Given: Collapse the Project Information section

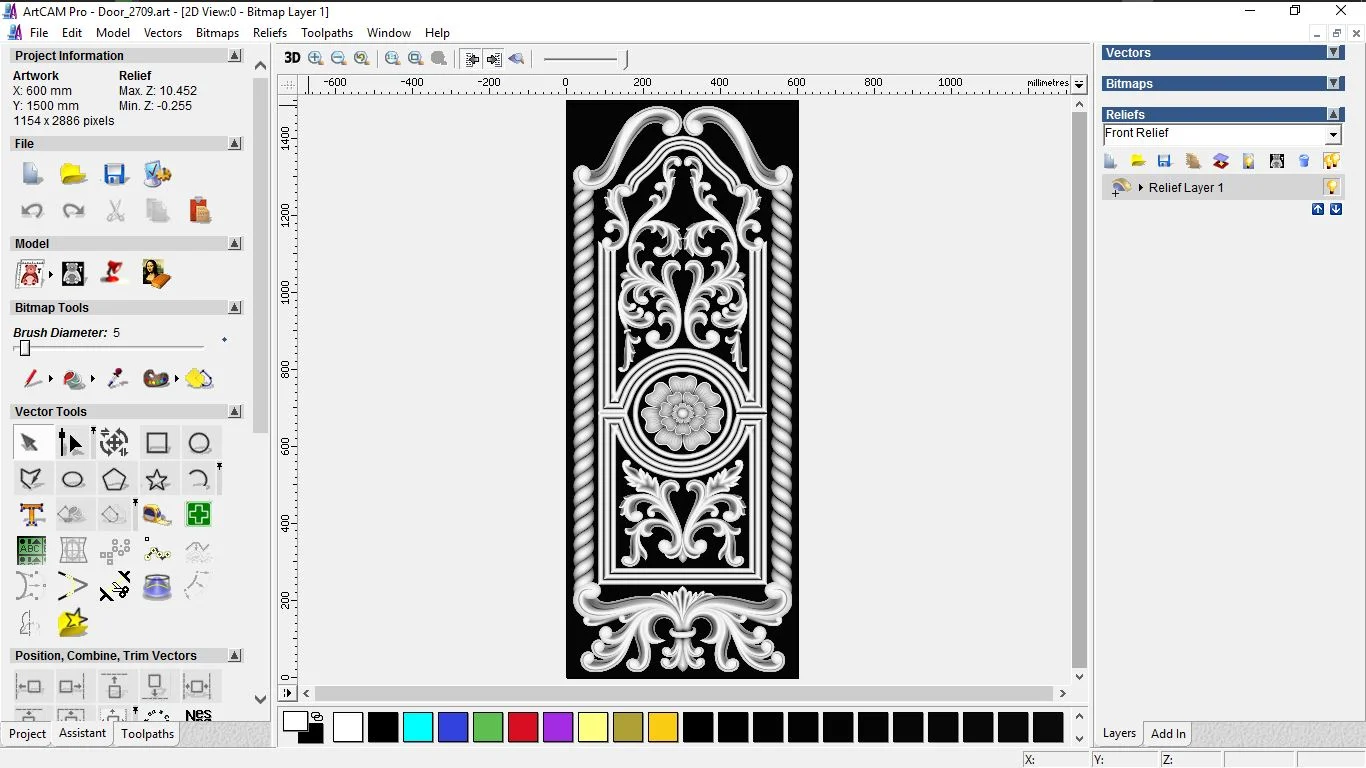Looking at the screenshot, I should [235, 56].
